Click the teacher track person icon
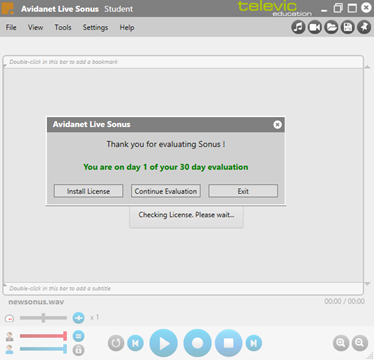The height and width of the screenshot is (360, 374). tap(10, 336)
